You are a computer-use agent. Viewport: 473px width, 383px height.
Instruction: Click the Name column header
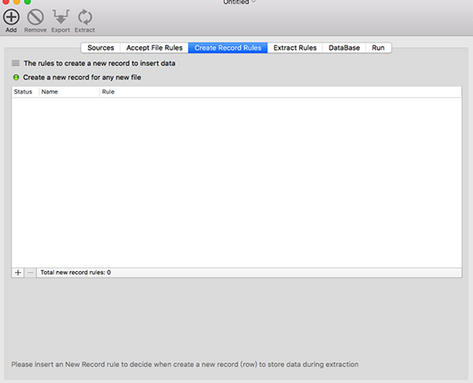69,92
